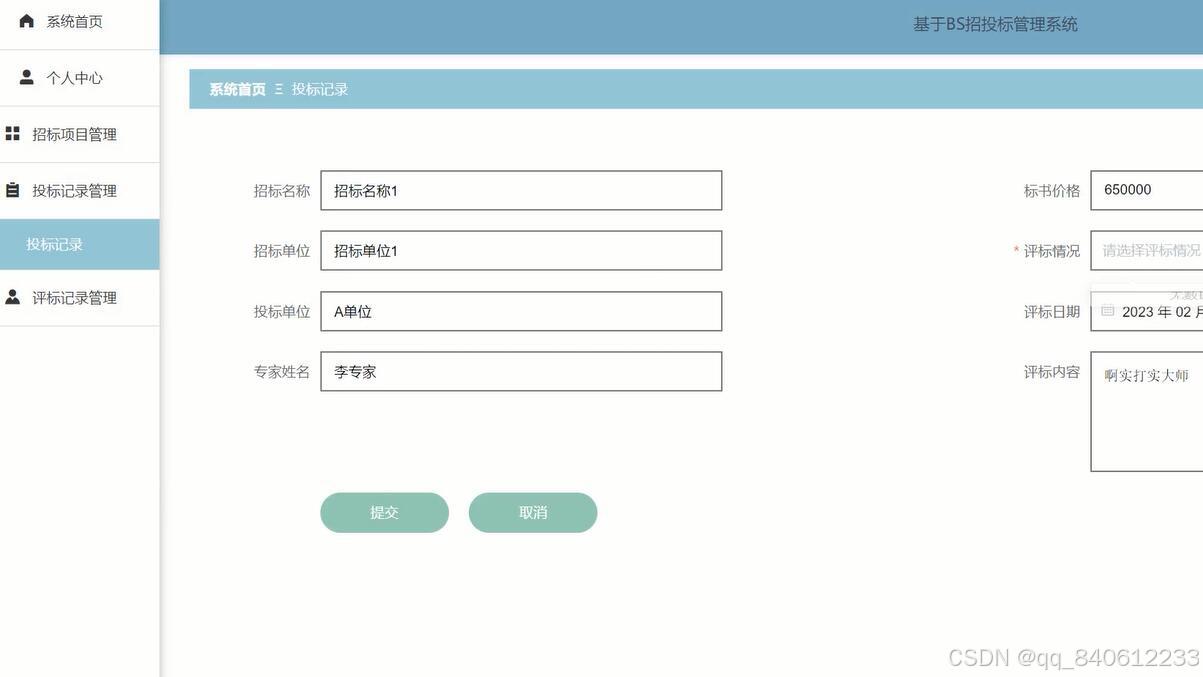Expand 招标项目管理 menu
Image resolution: width=1203 pixels, height=677 pixels.
[79, 134]
